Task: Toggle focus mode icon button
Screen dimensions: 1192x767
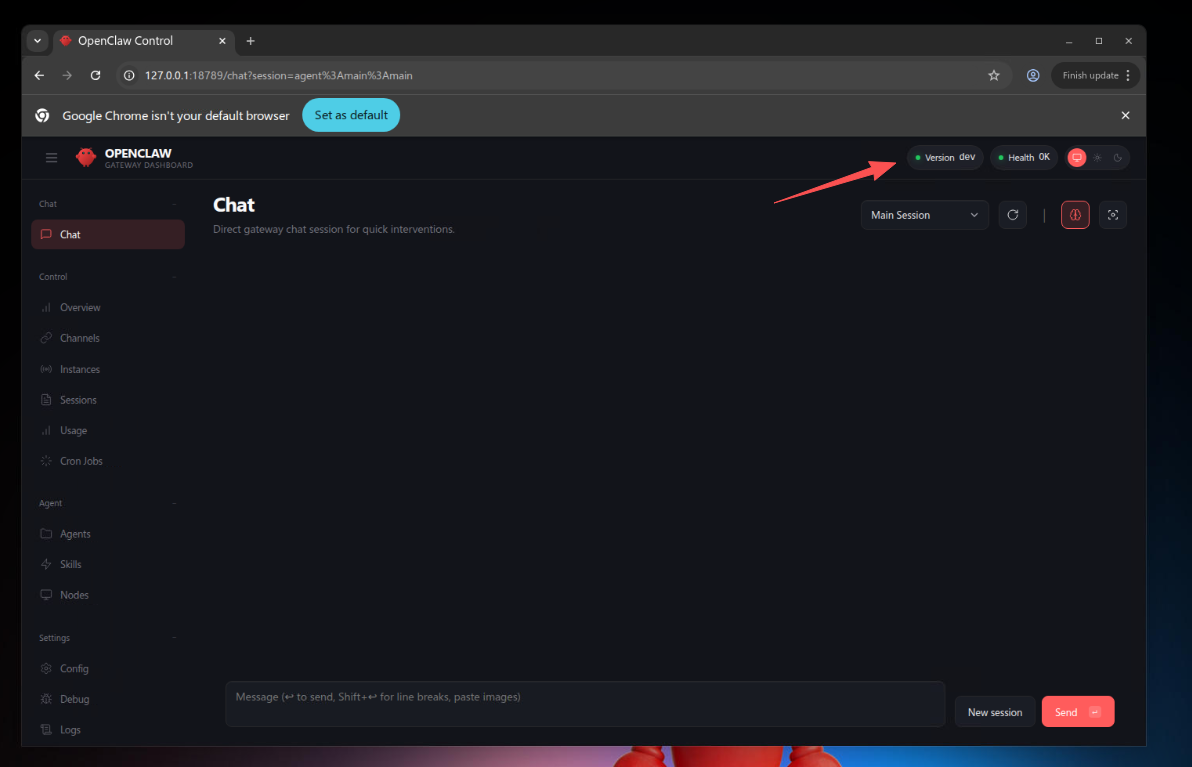Action: (1112, 215)
